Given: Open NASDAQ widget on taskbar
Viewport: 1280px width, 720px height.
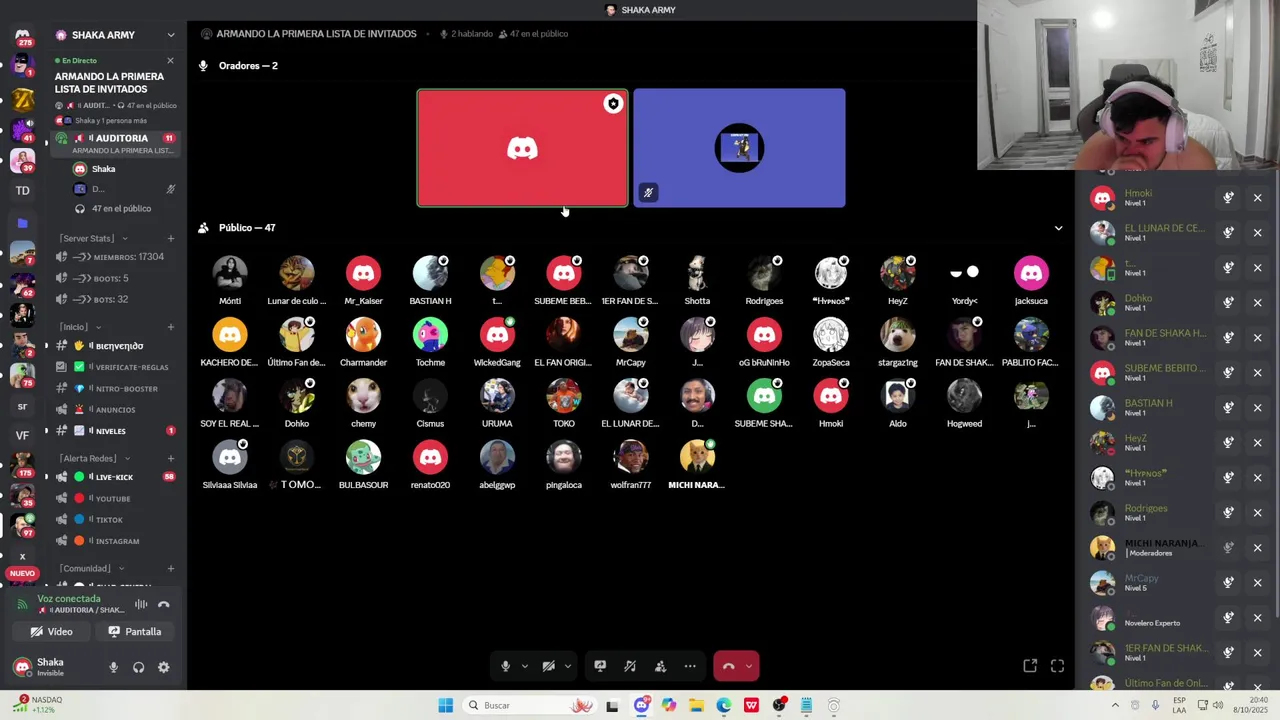Looking at the screenshot, I should coord(40,705).
